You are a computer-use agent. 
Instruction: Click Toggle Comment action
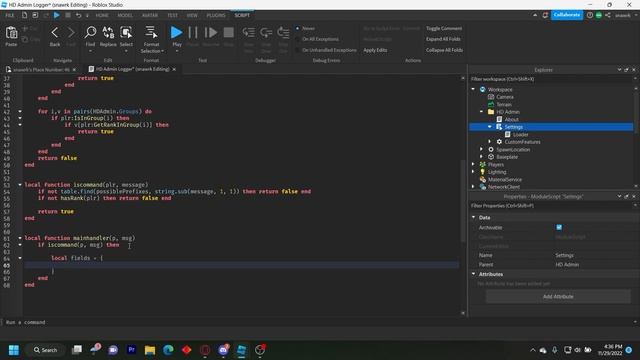(x=444, y=28)
